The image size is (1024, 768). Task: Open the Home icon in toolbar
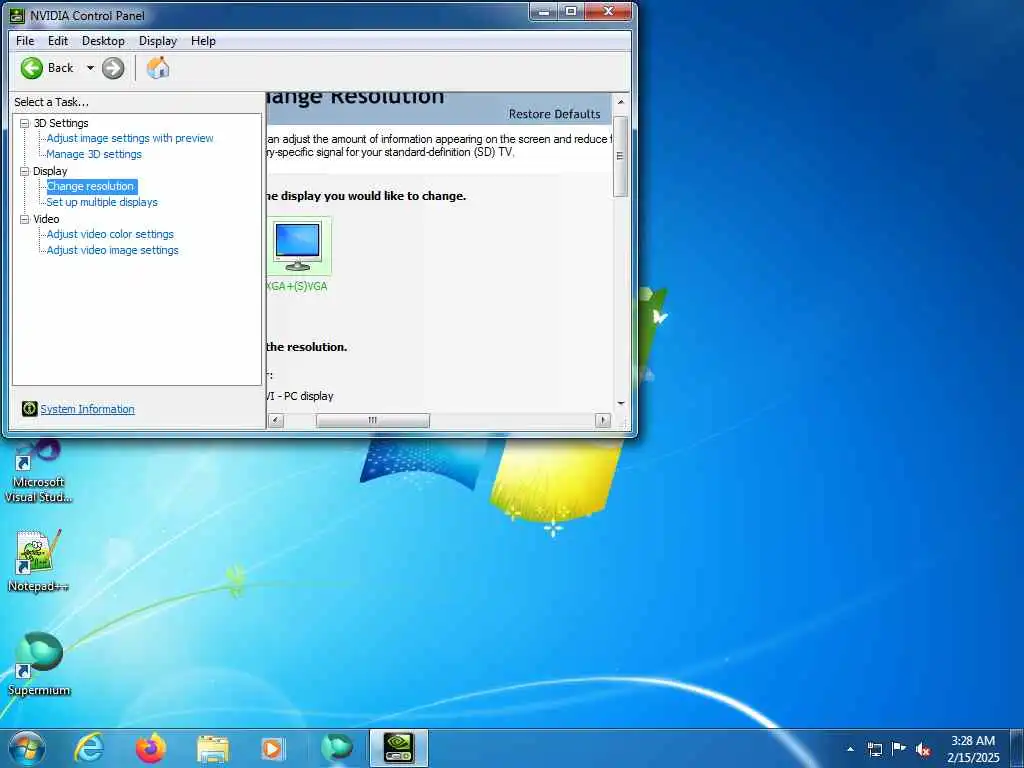click(x=157, y=68)
